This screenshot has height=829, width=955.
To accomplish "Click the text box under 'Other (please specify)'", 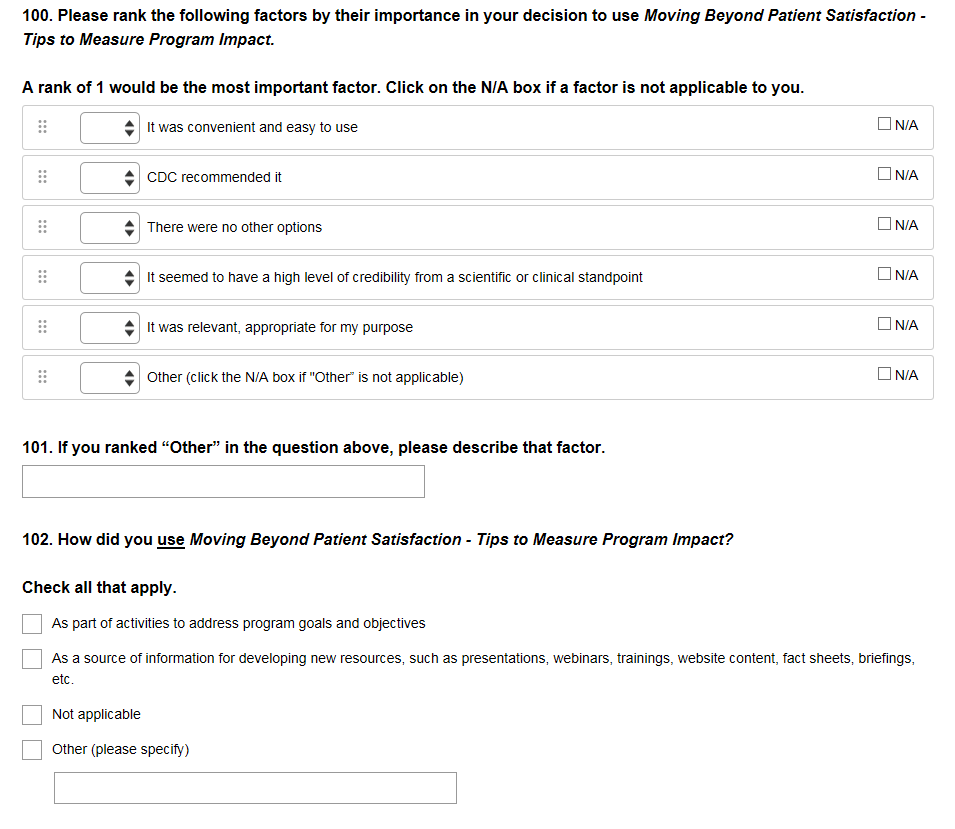I will click(x=255, y=788).
